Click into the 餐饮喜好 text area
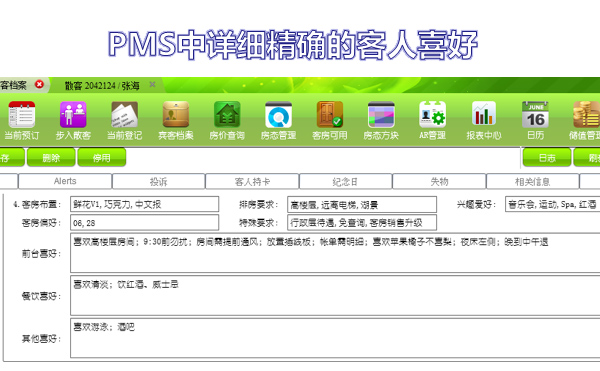 coord(335,295)
